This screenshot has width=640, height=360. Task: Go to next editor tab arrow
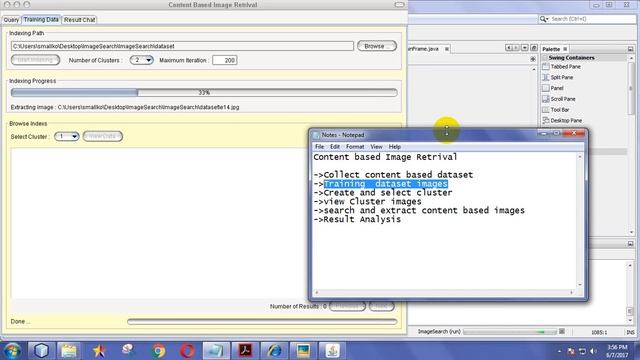(x=516, y=48)
